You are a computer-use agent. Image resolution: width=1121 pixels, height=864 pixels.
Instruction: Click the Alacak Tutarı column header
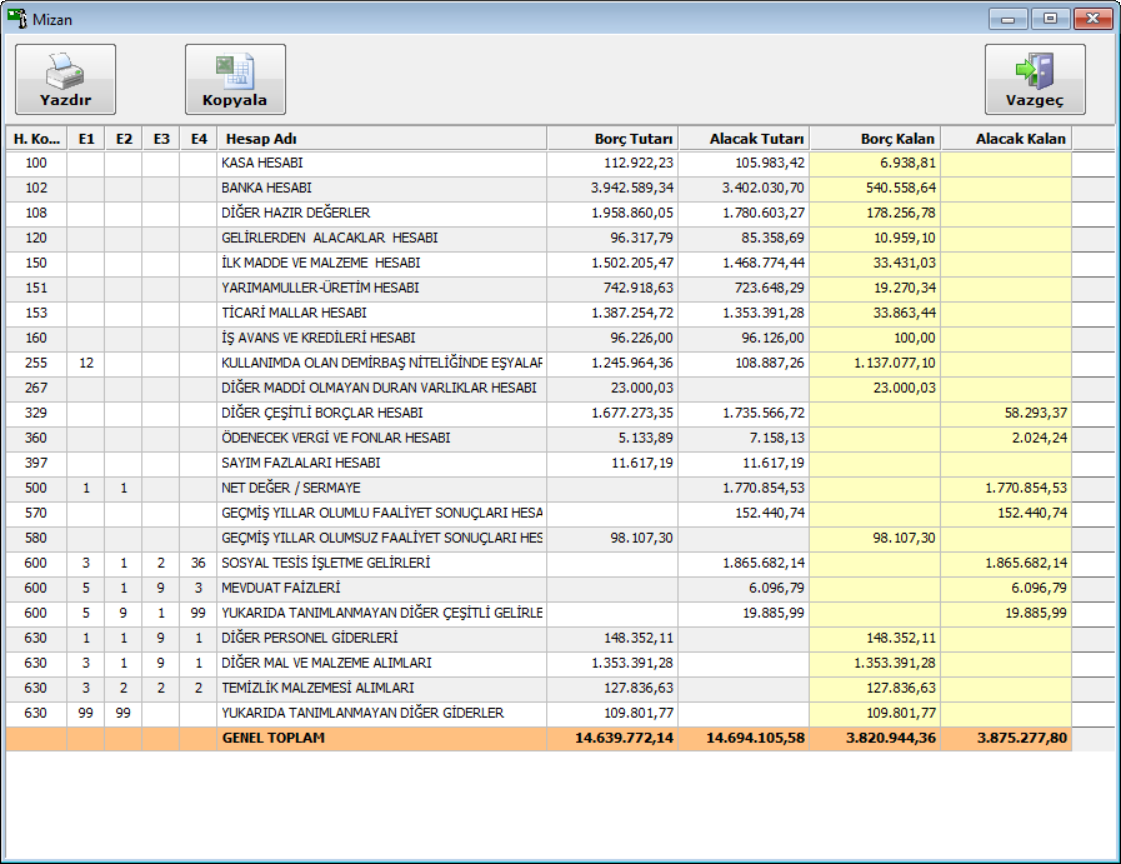(744, 139)
